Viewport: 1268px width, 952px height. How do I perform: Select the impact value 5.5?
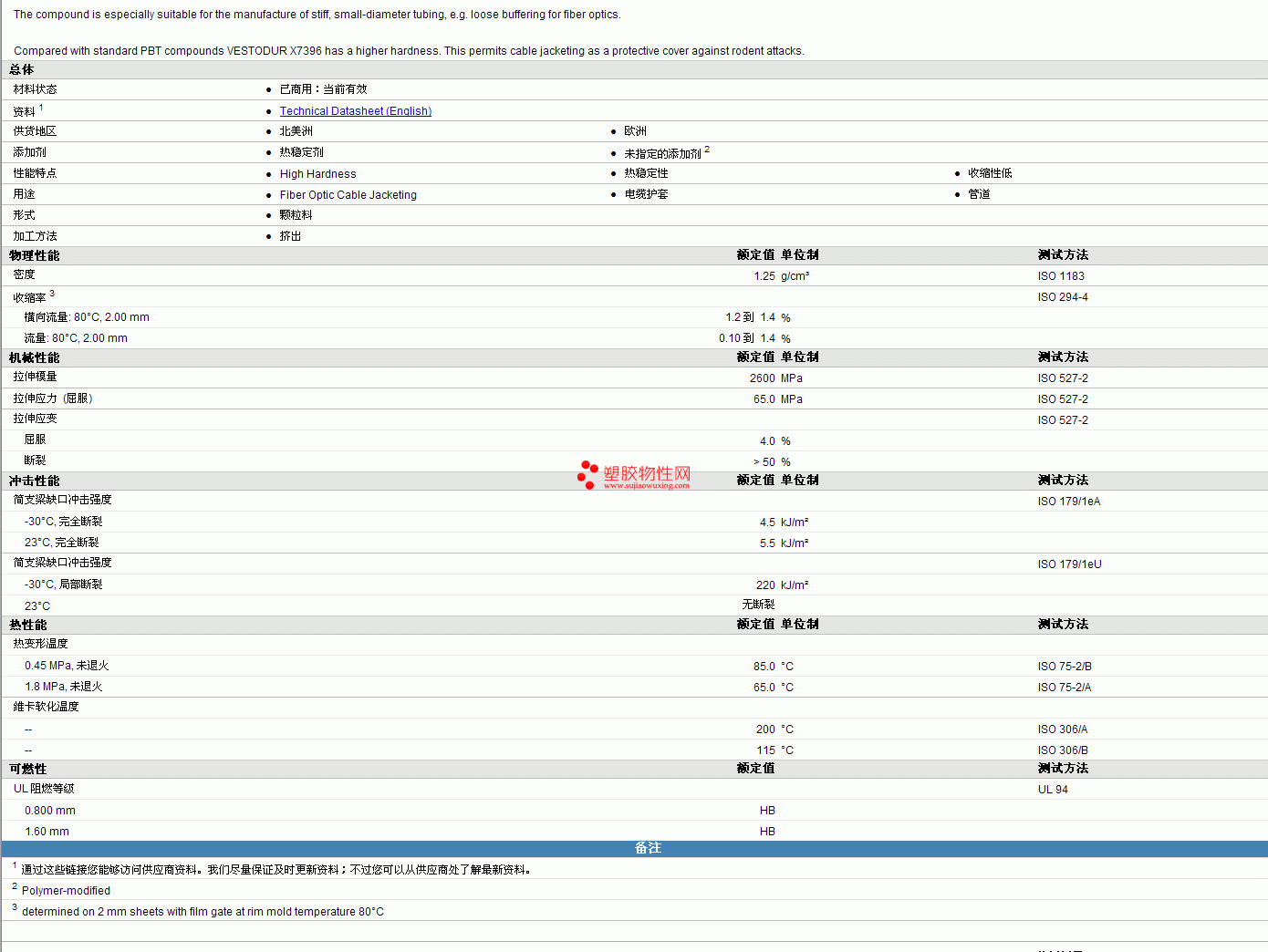768,543
